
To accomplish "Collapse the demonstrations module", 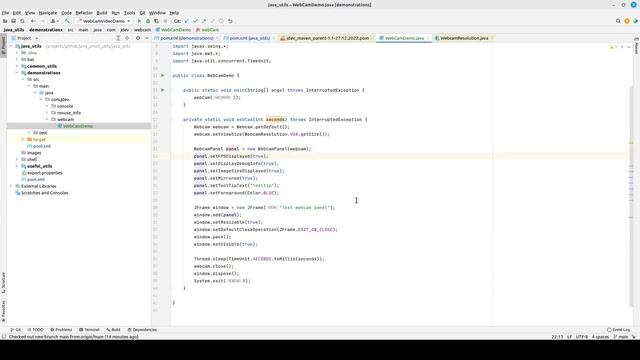I will [17, 73].
